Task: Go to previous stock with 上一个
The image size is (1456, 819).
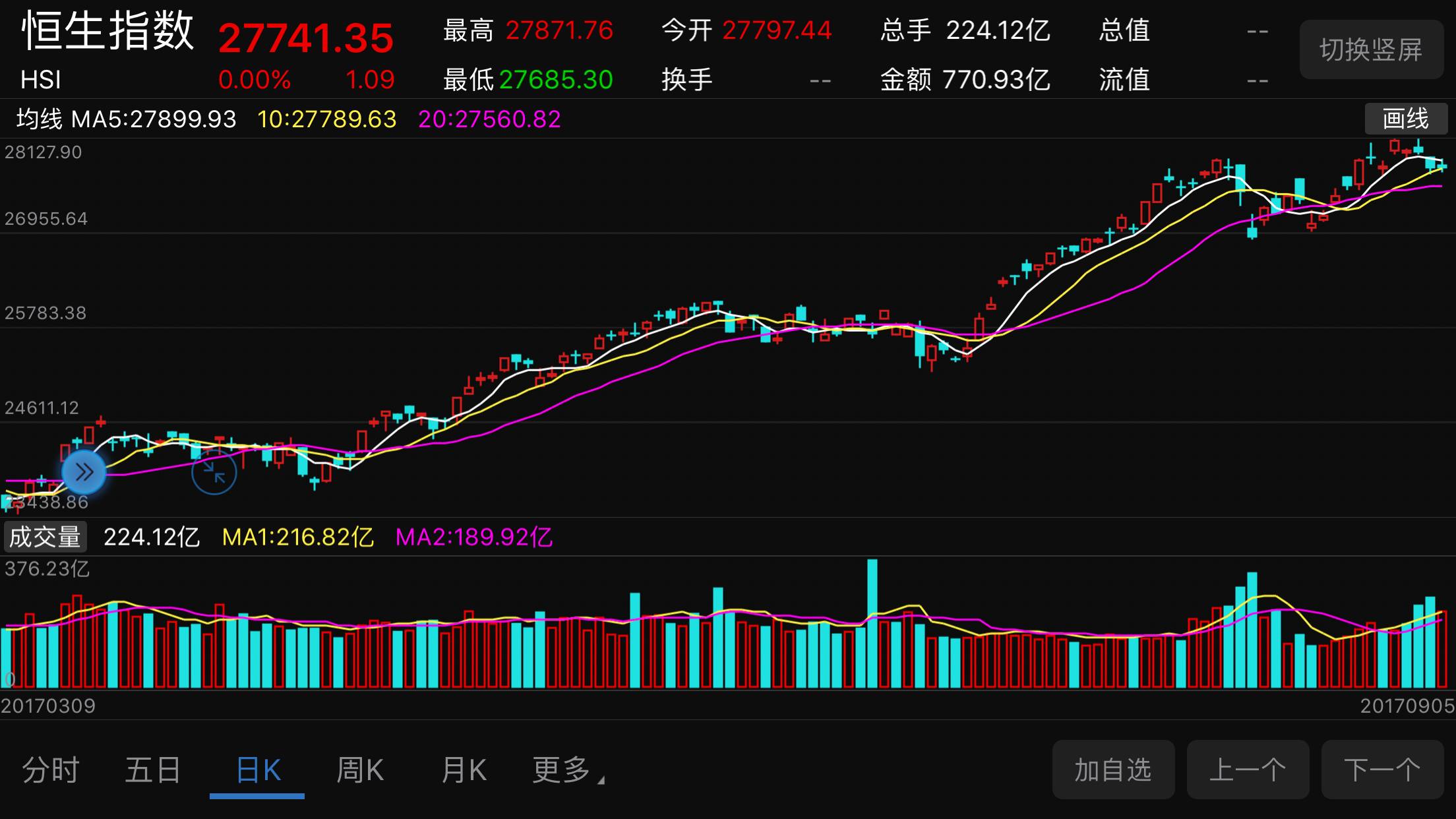Action: pos(1248,770)
